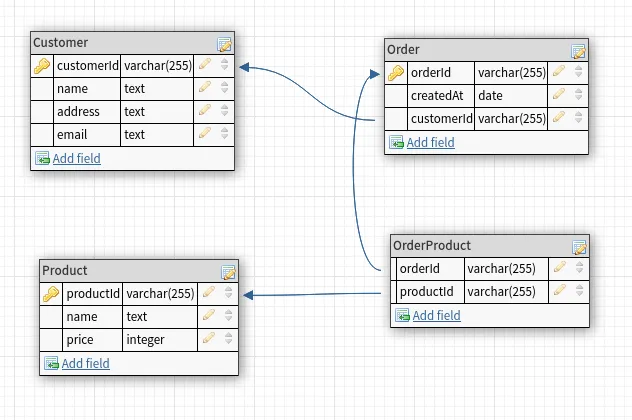Screen dimensions: 632x420
Task: Click varchar(255) type of Customer customerId
Action: (x=157, y=66)
